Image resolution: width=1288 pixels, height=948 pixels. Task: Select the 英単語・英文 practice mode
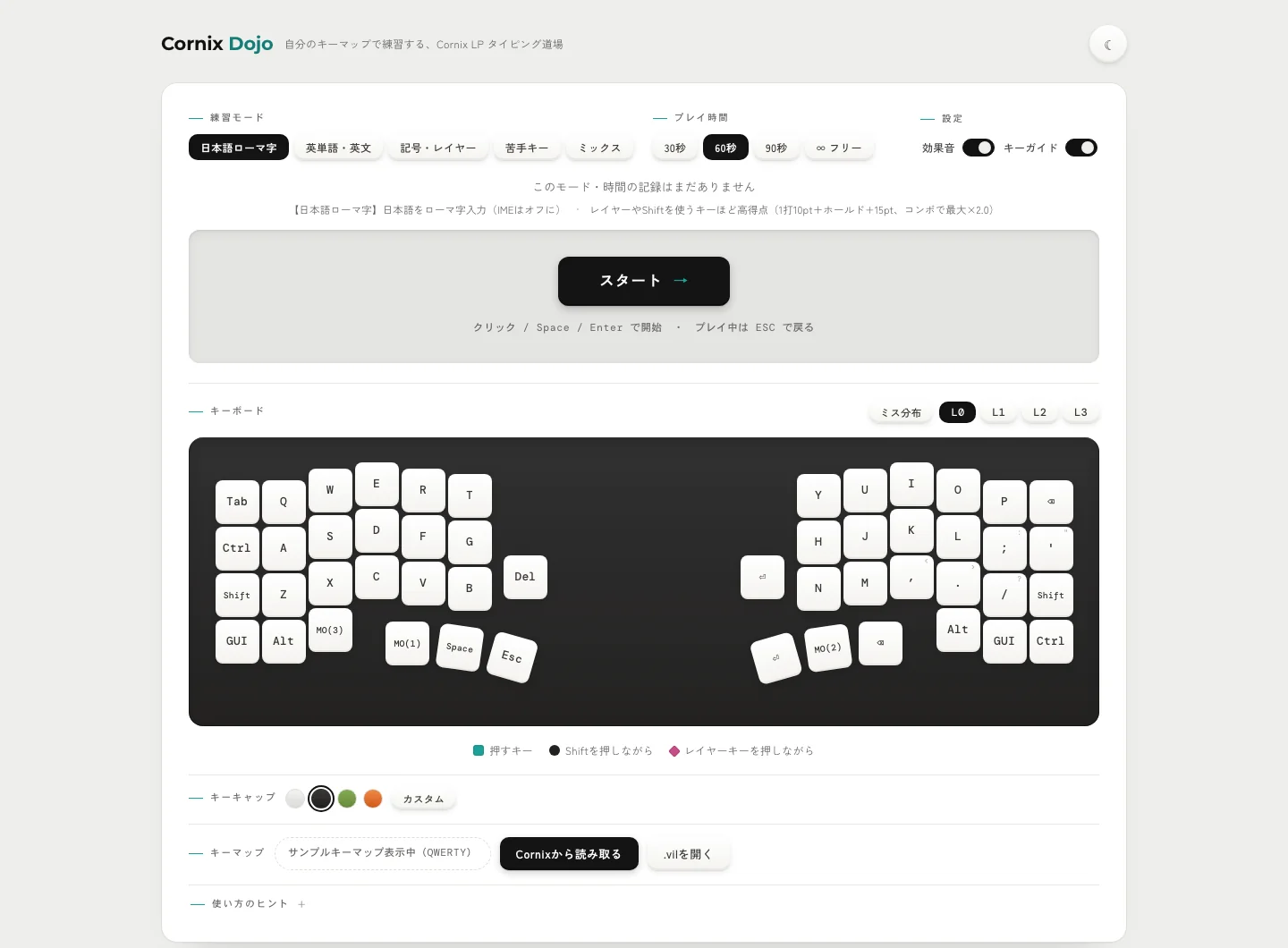click(338, 148)
